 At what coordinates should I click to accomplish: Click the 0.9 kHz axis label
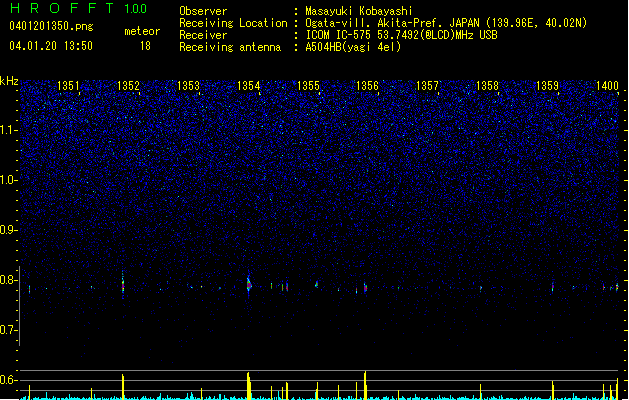click(x=8, y=230)
